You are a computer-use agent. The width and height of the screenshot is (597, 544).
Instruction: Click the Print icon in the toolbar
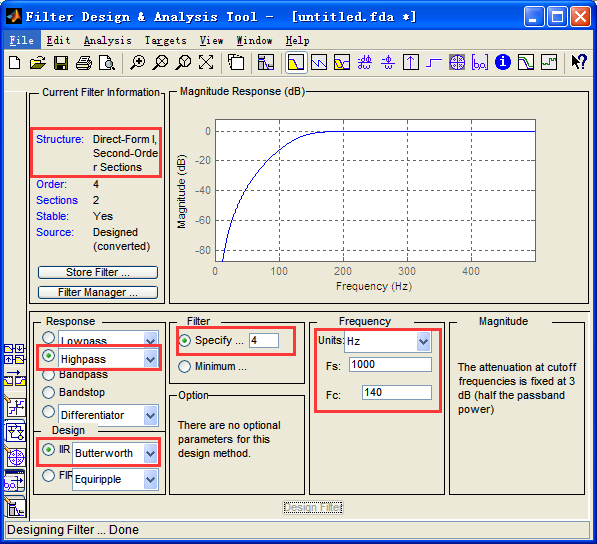(x=84, y=62)
